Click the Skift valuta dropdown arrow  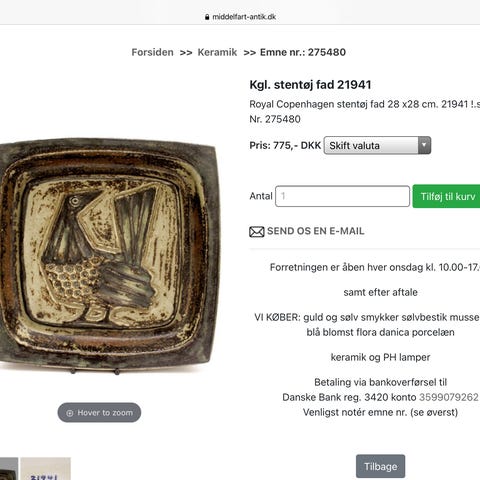pyautogui.click(x=424, y=145)
